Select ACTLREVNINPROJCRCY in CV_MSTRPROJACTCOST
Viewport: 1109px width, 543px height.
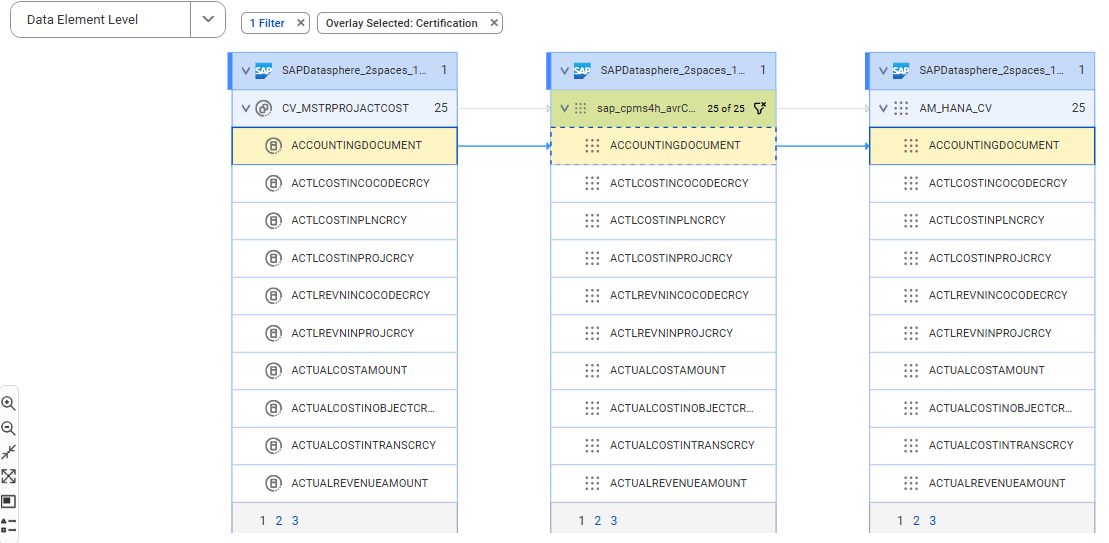click(344, 333)
